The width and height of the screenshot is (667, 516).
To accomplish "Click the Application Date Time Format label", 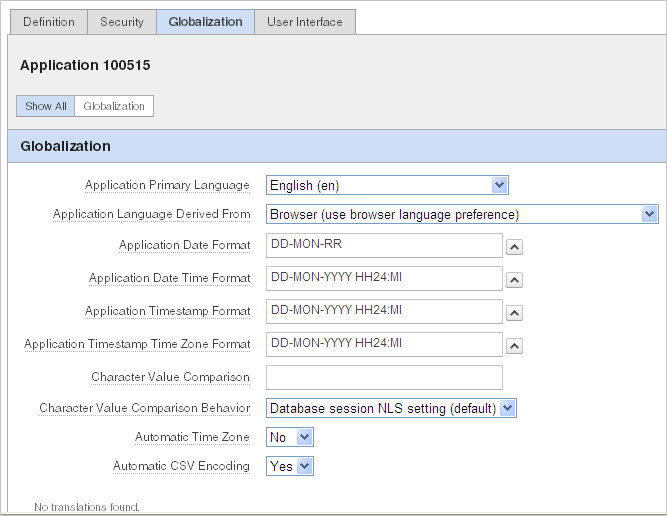I will 170,278.
